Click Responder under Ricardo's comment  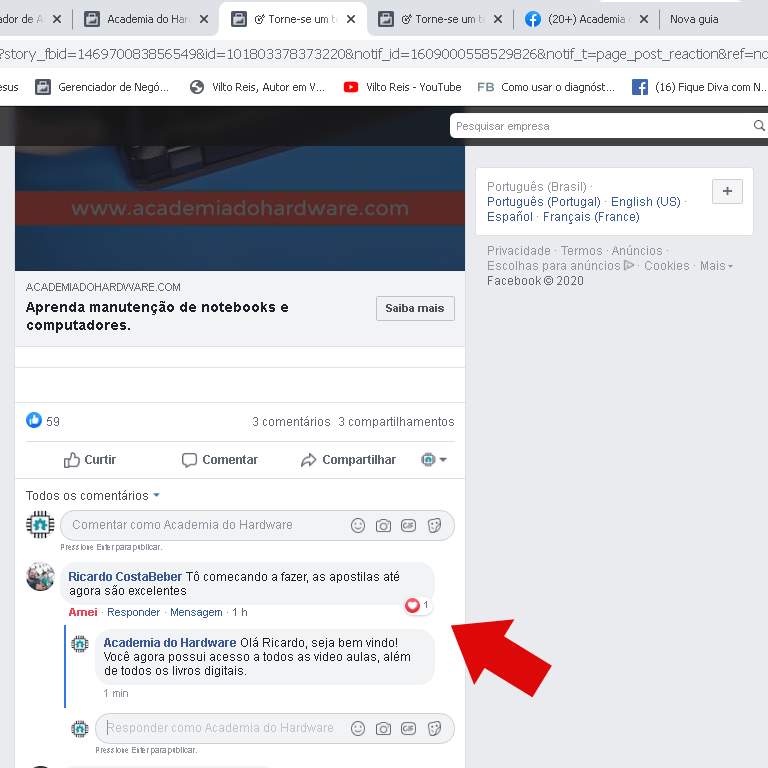point(133,612)
